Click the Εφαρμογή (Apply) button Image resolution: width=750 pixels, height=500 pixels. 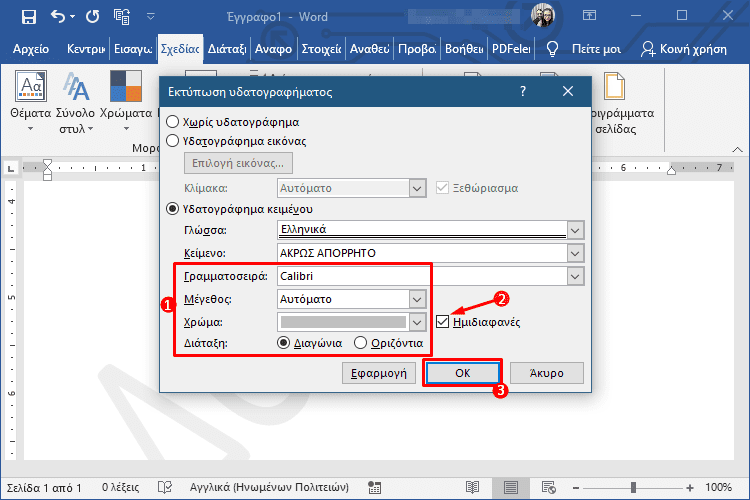[x=378, y=373]
